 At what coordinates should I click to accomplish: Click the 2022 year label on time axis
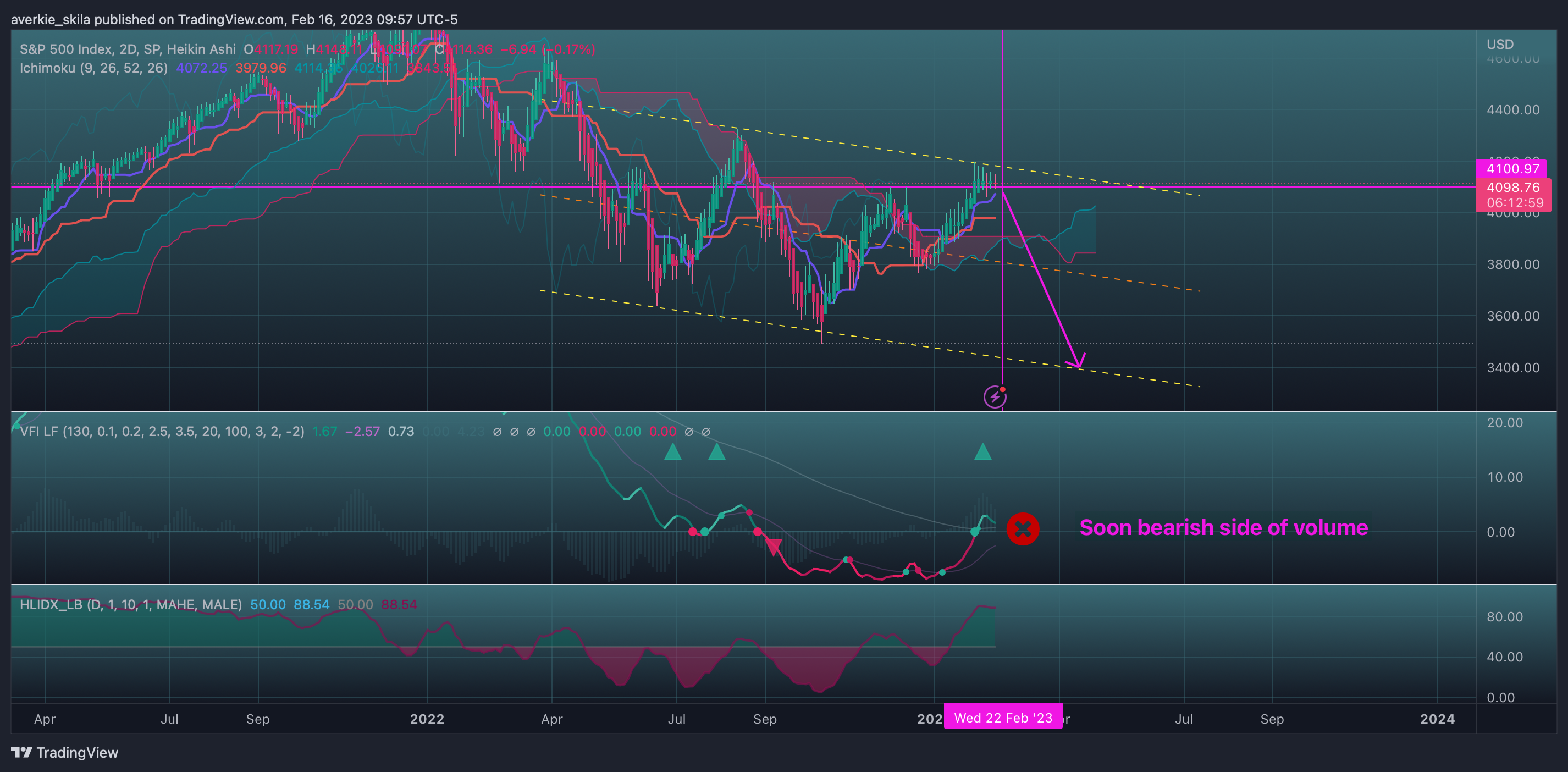[427, 719]
